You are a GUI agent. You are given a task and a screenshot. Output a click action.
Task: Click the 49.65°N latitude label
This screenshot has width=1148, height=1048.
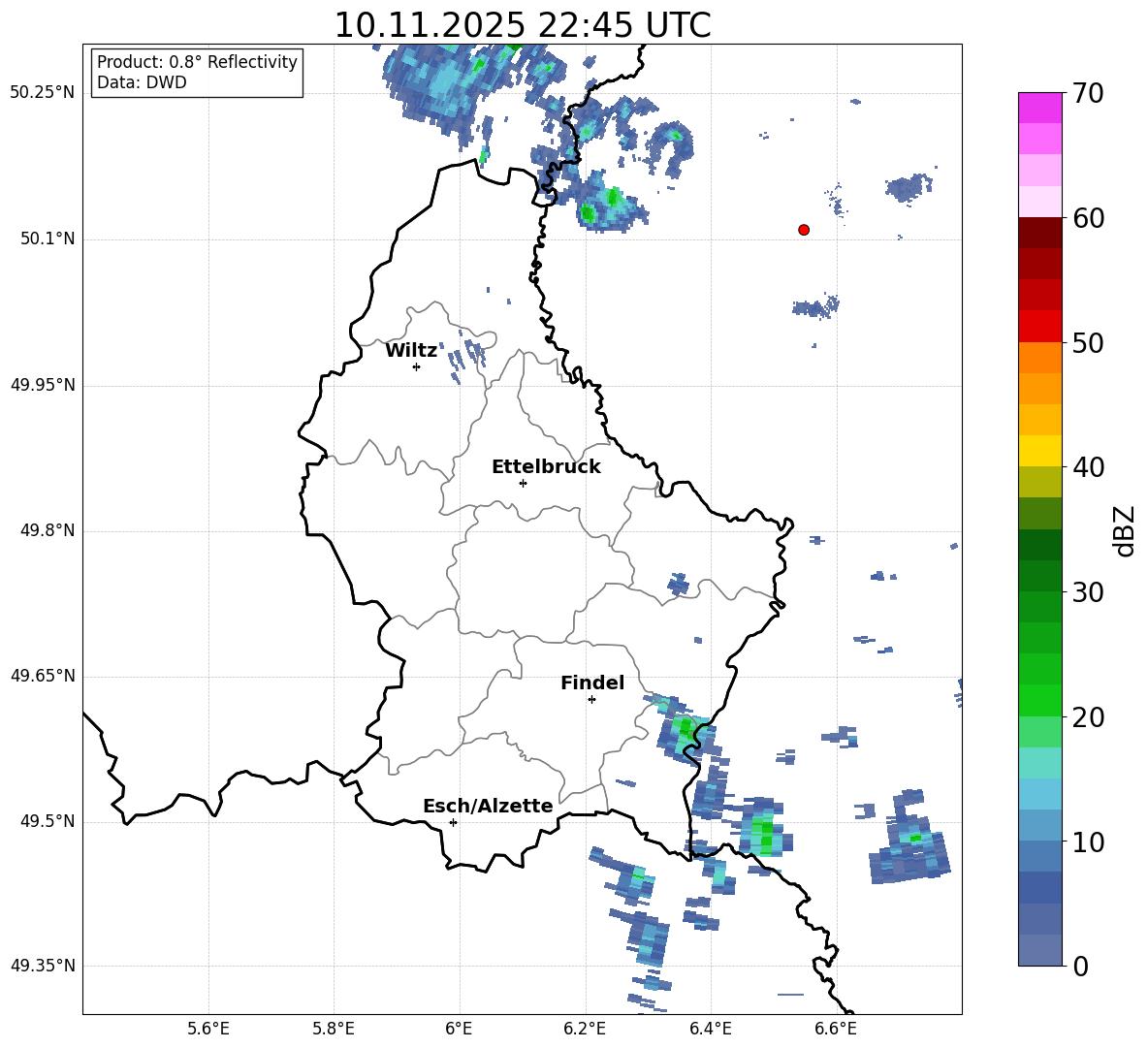(43, 676)
